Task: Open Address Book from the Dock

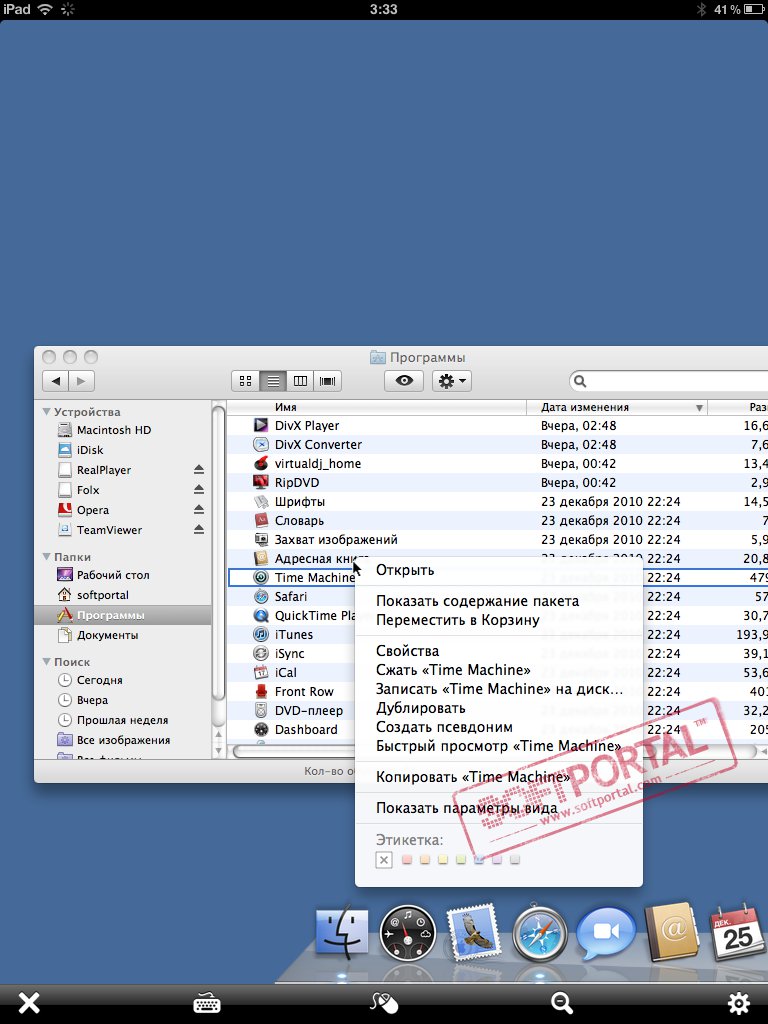Action: coord(672,931)
